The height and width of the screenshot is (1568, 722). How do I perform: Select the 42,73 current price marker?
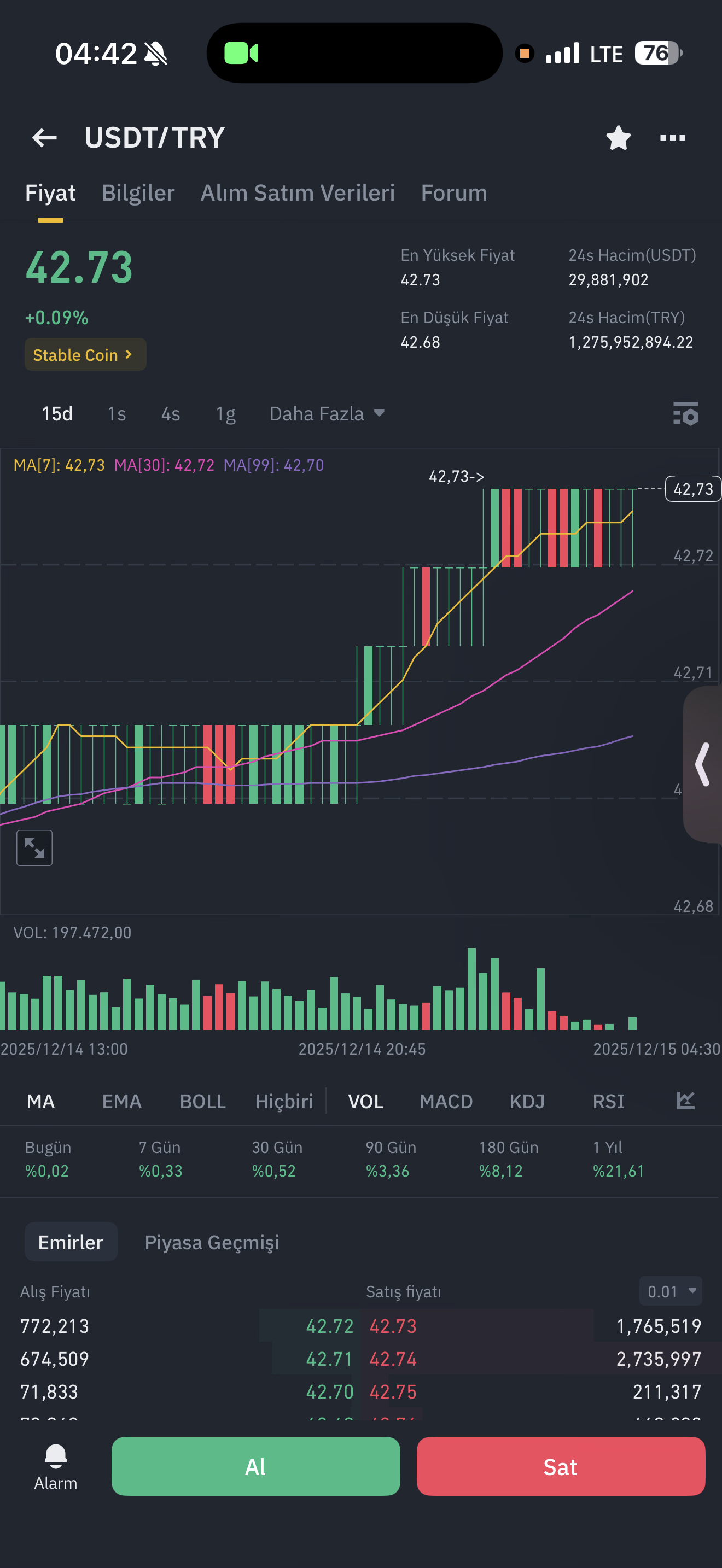point(693,489)
